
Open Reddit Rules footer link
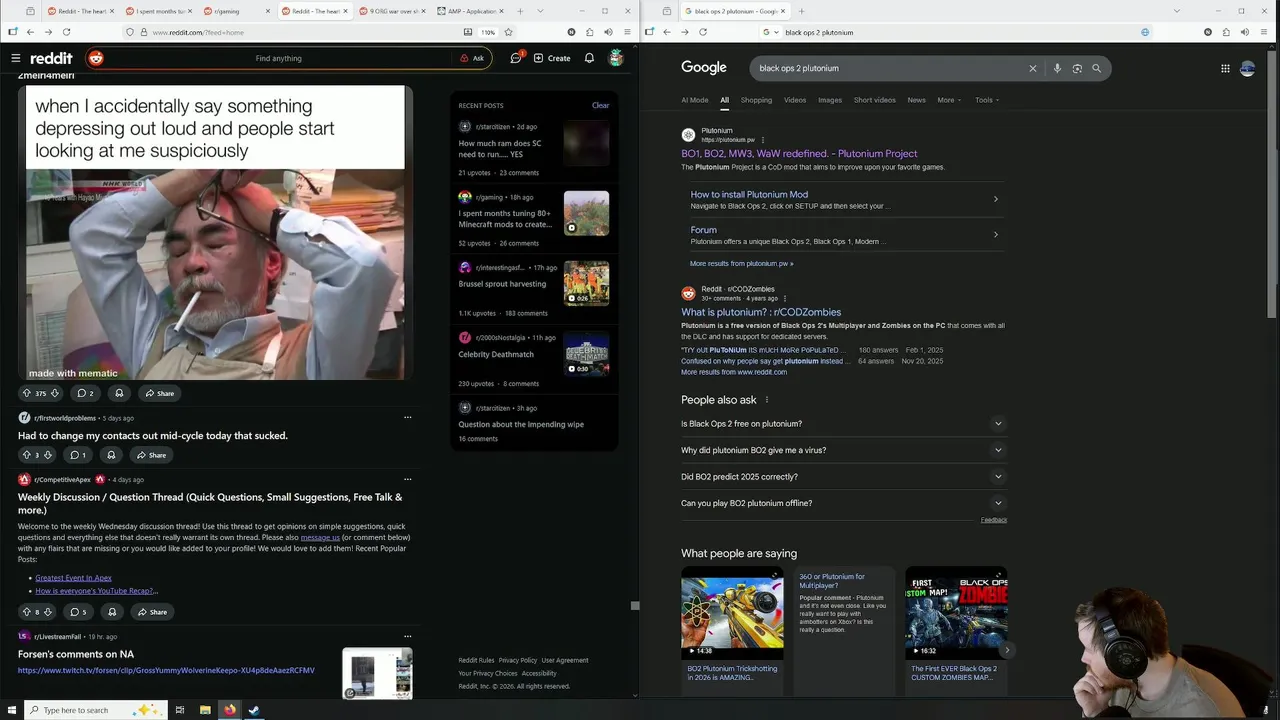(x=476, y=660)
